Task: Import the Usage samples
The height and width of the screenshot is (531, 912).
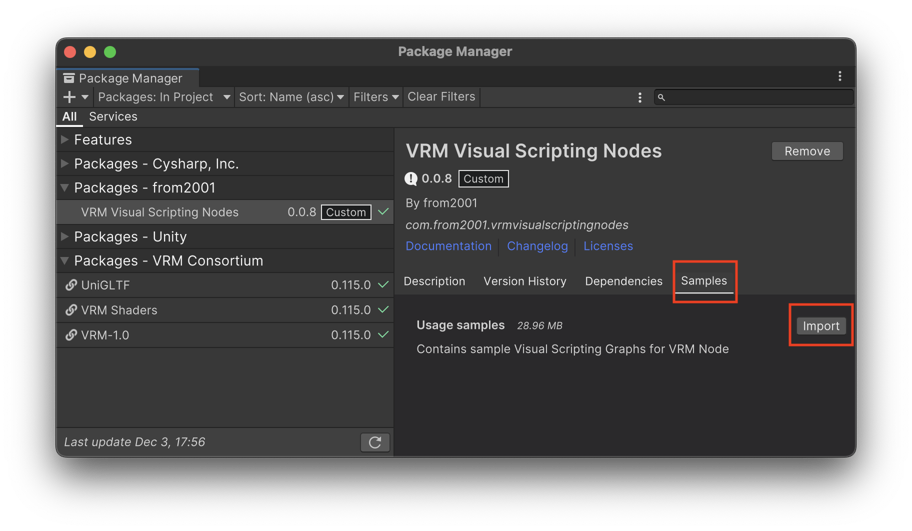Action: point(821,326)
